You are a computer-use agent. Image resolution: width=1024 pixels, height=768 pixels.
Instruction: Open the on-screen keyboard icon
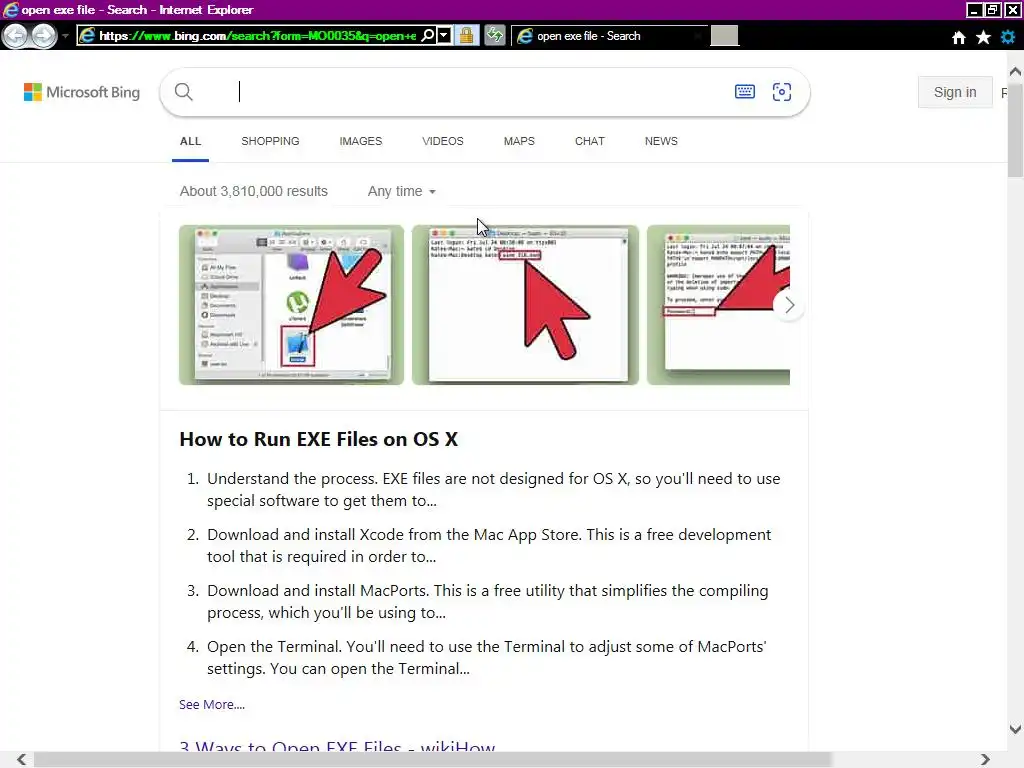point(744,91)
